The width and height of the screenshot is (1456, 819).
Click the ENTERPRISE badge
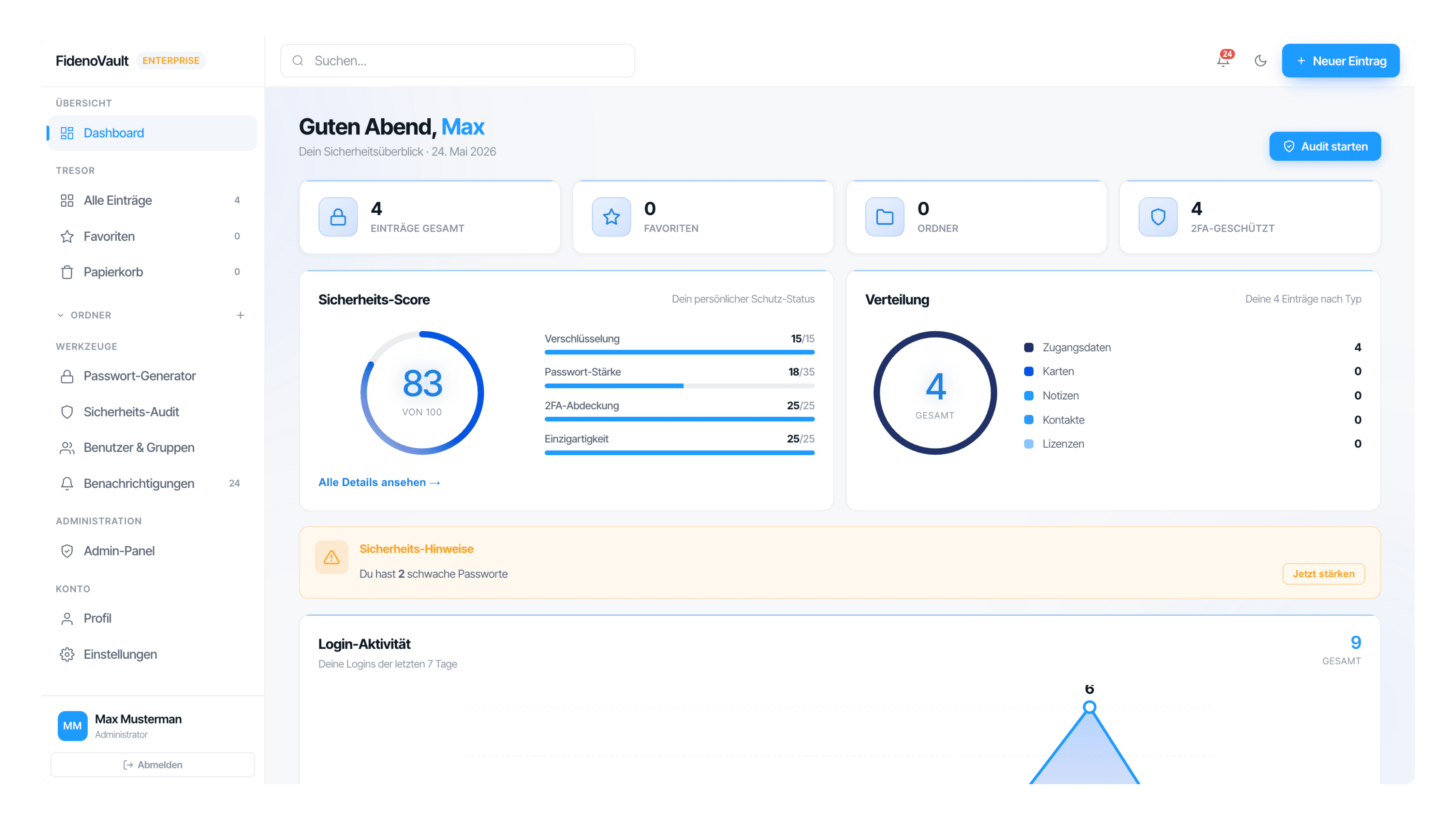(171, 60)
